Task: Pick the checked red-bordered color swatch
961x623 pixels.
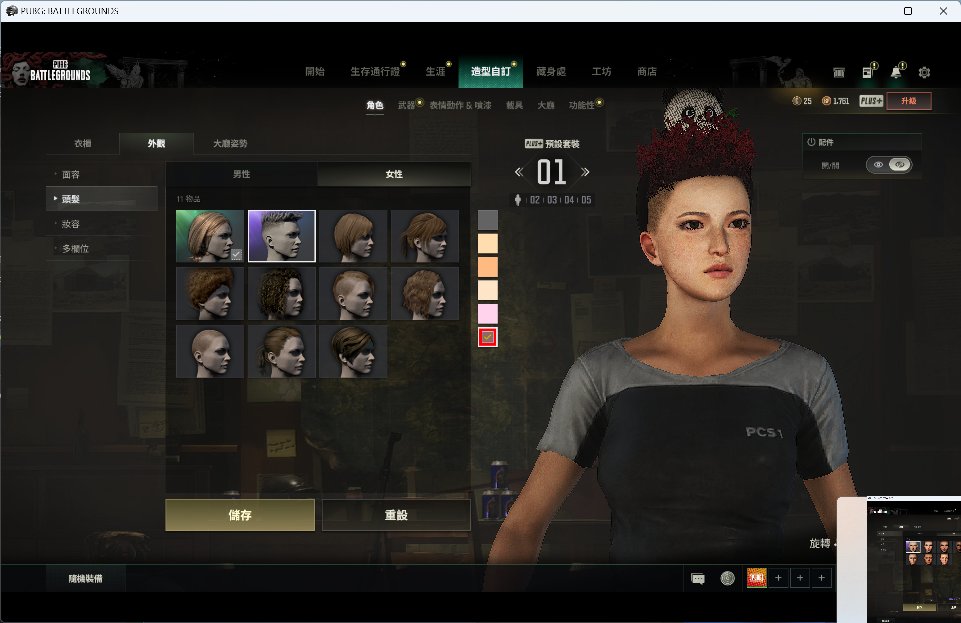Action: pyautogui.click(x=488, y=337)
